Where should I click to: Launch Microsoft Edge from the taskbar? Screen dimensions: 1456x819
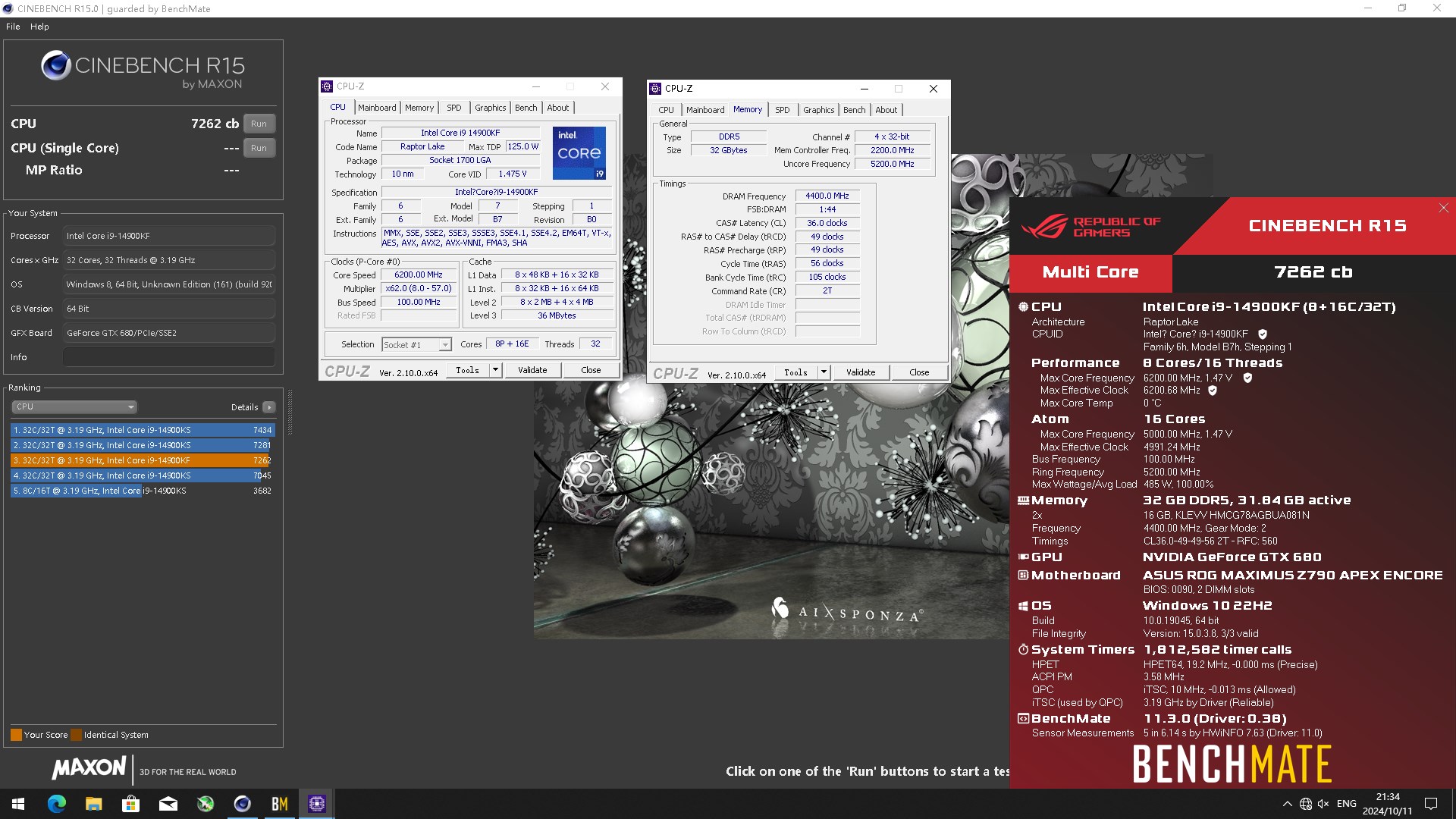coord(56,804)
